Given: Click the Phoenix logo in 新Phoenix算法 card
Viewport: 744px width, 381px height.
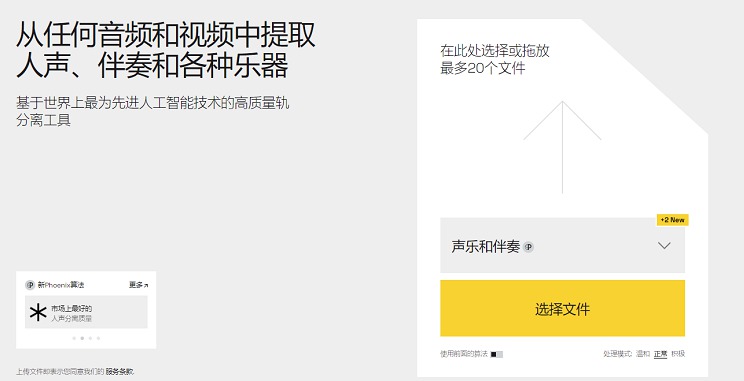Looking at the screenshot, I should [x=30, y=285].
